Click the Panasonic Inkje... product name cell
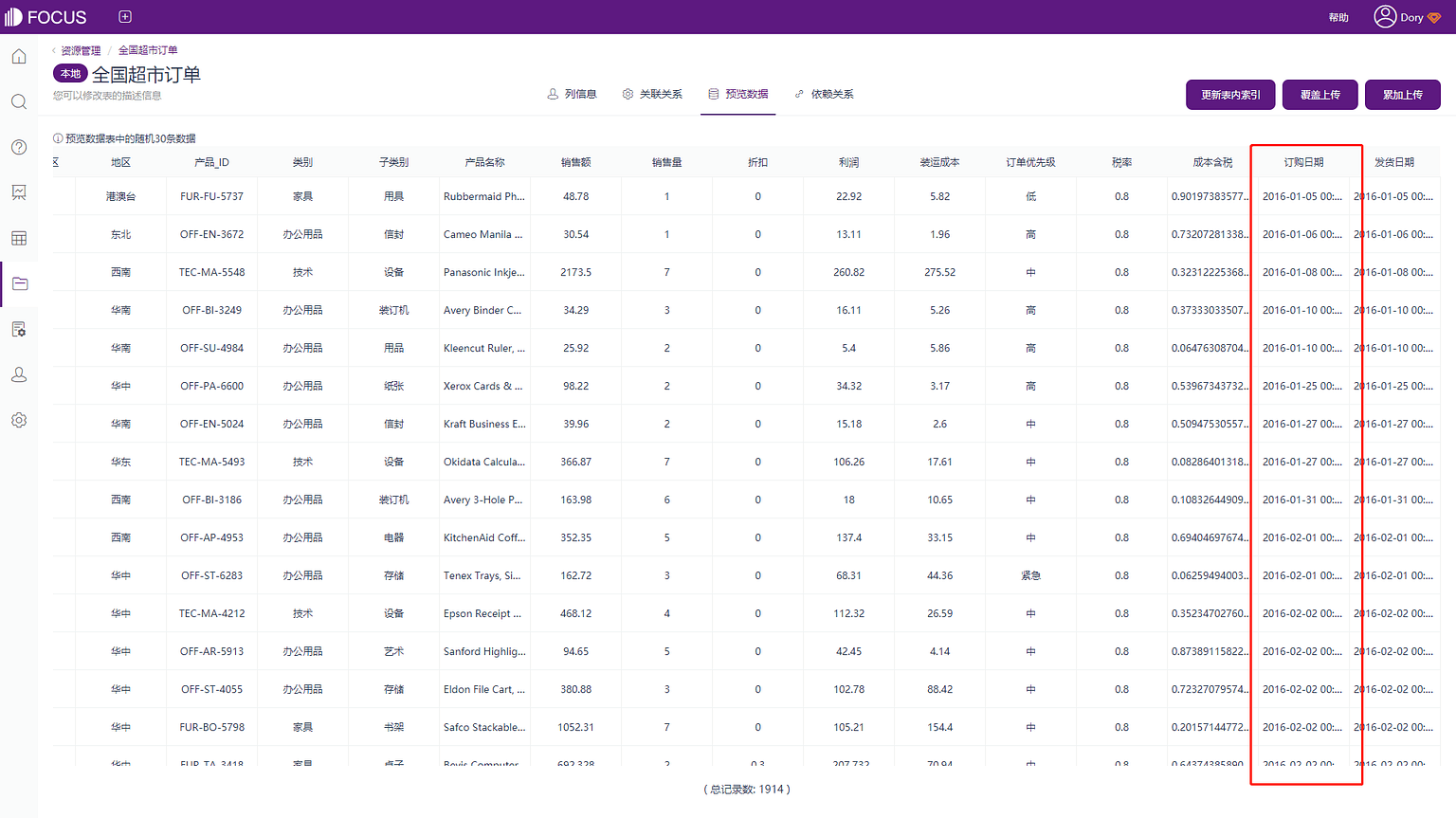This screenshot has height=818, width=1456. pyautogui.click(x=484, y=272)
